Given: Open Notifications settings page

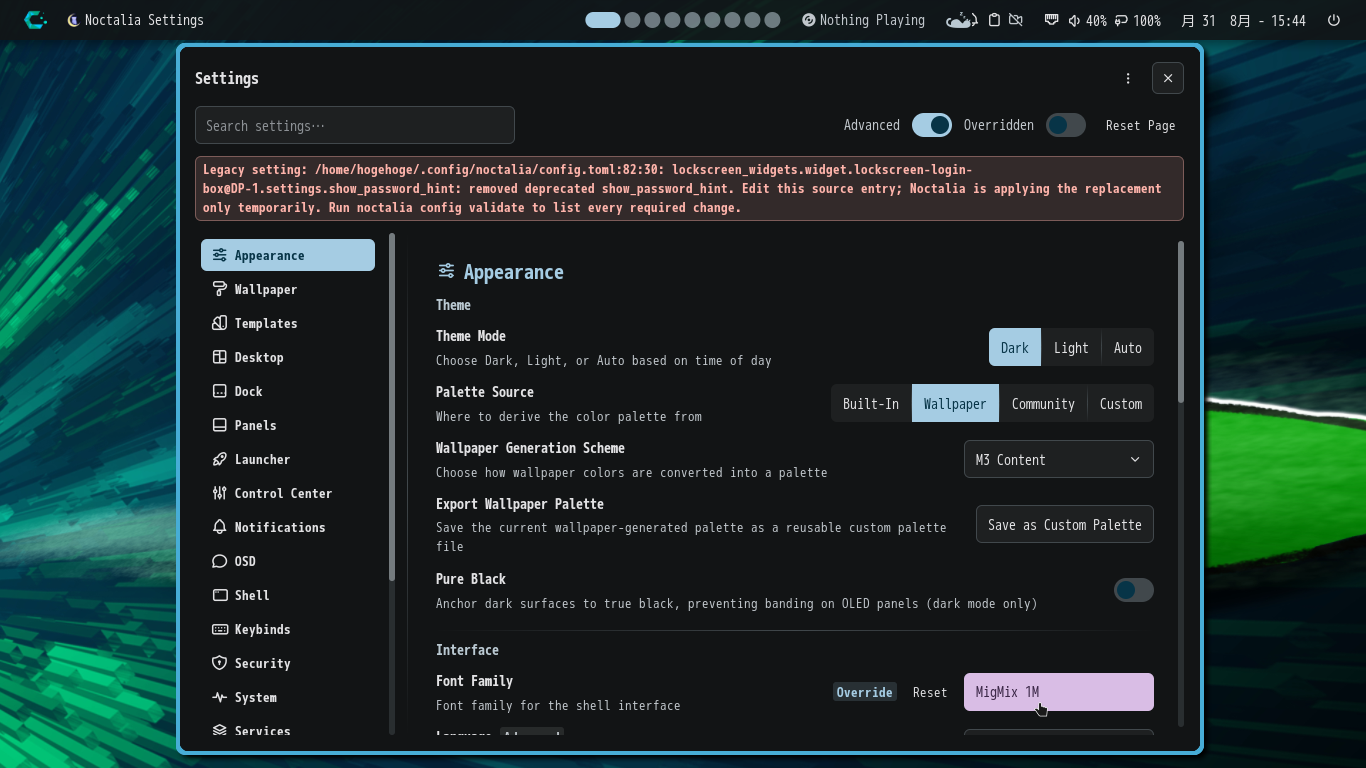Looking at the screenshot, I should tap(288, 527).
